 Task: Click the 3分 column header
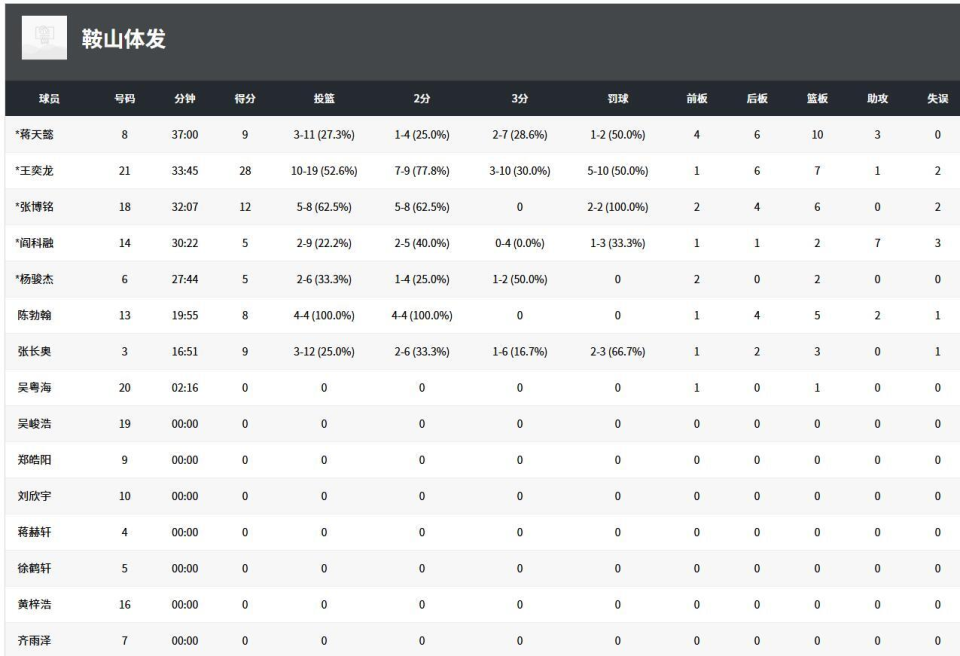point(519,99)
